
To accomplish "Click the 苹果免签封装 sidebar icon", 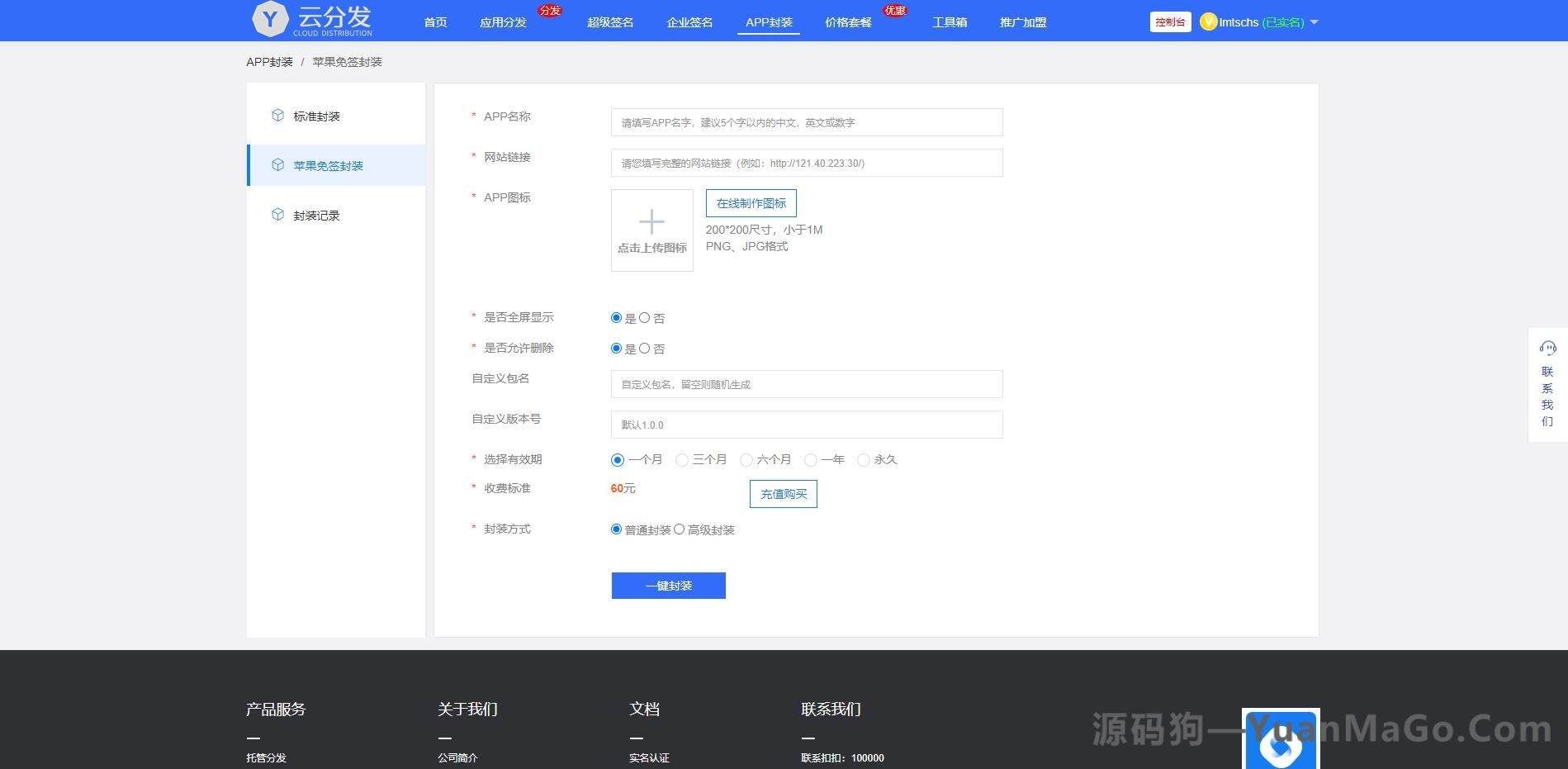I will [x=277, y=165].
